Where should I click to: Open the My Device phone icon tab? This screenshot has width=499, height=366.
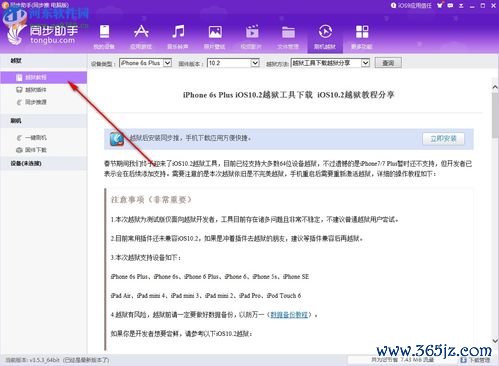coord(104,37)
